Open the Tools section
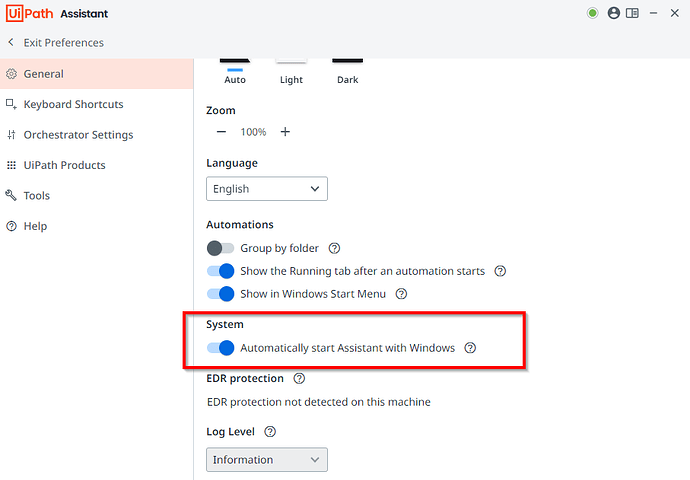 pos(96,195)
